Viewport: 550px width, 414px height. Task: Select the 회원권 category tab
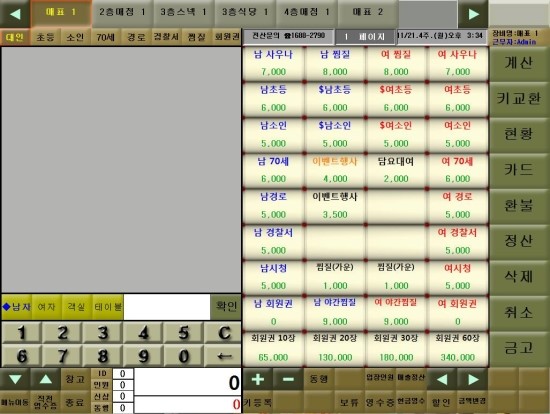pos(227,37)
